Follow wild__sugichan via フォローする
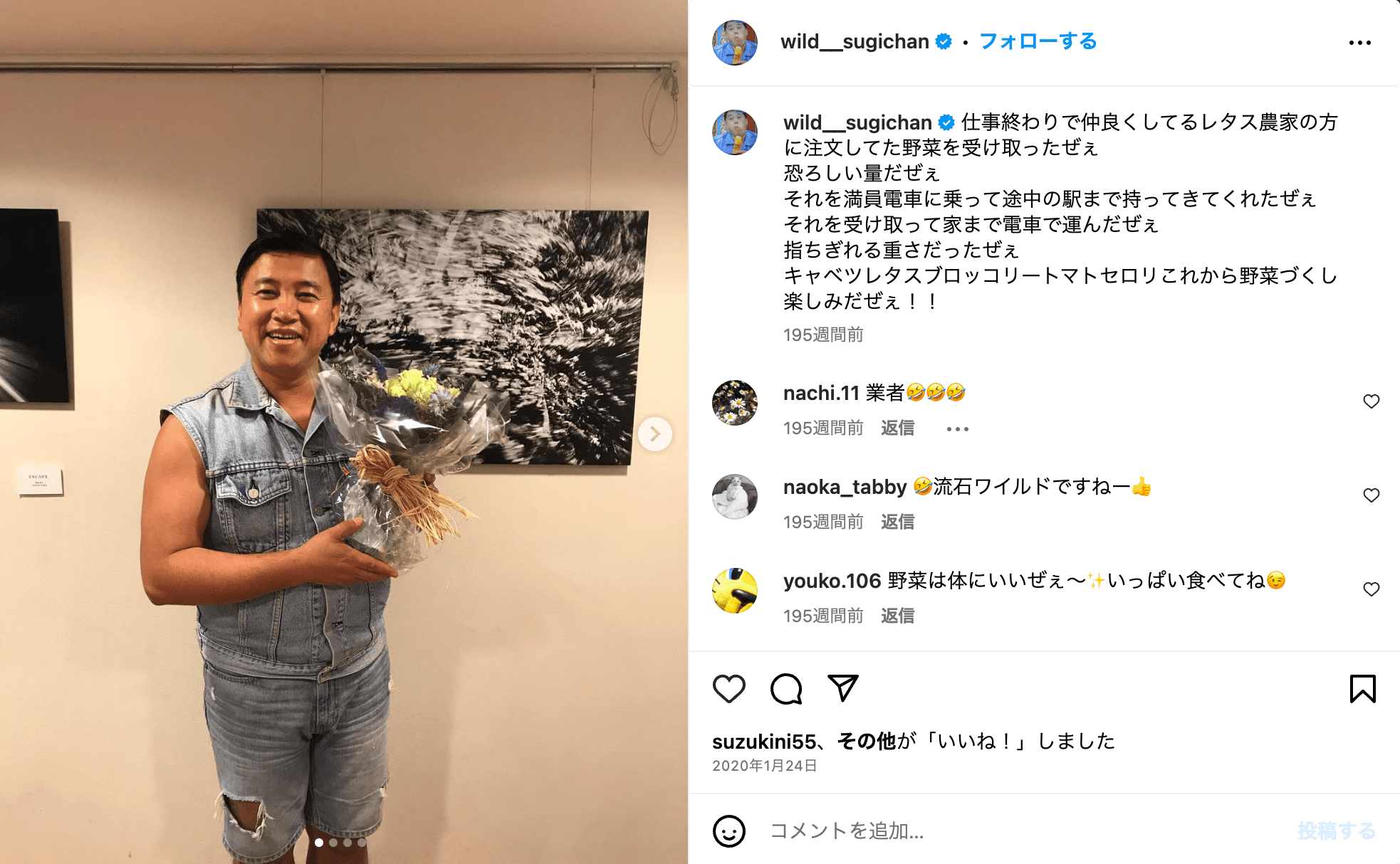This screenshot has height=864, width=1400. 1038,41
